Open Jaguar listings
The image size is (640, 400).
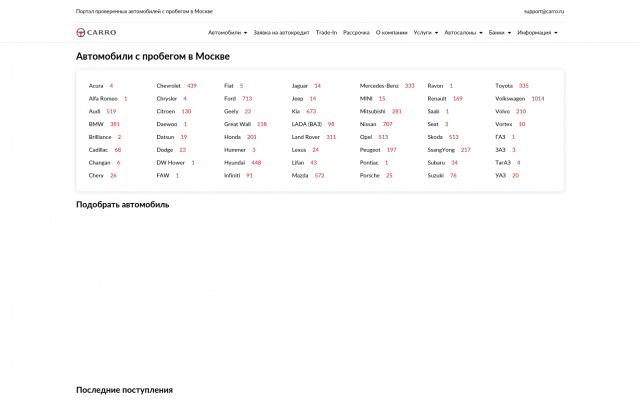click(x=300, y=86)
